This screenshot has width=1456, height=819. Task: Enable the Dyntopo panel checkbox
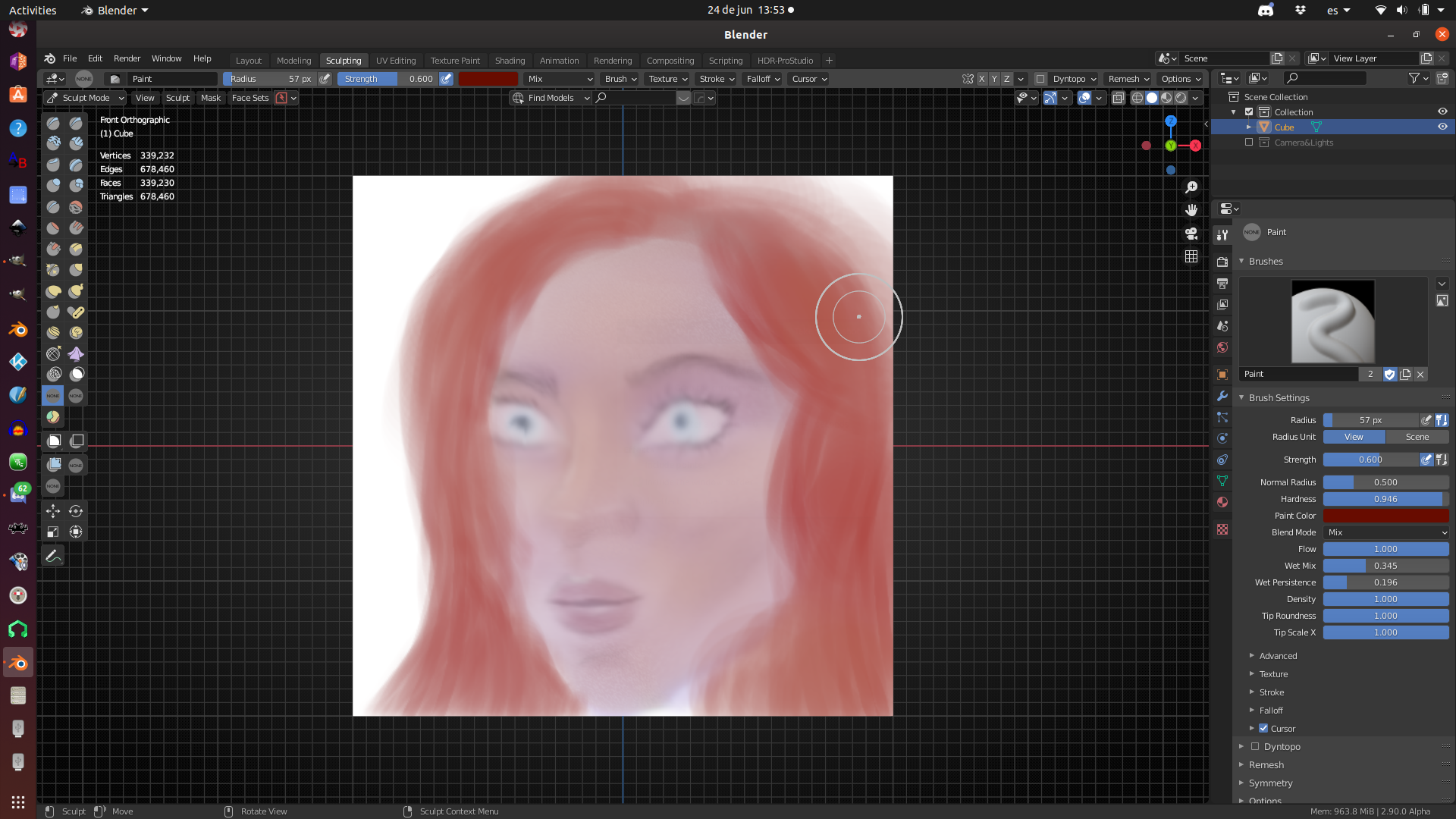point(1255,746)
